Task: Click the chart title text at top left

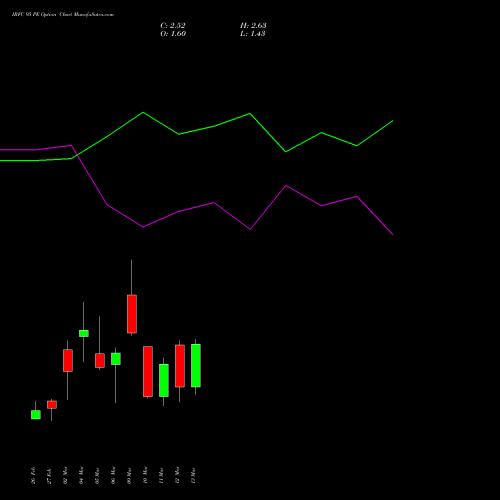Action: click(x=63, y=15)
